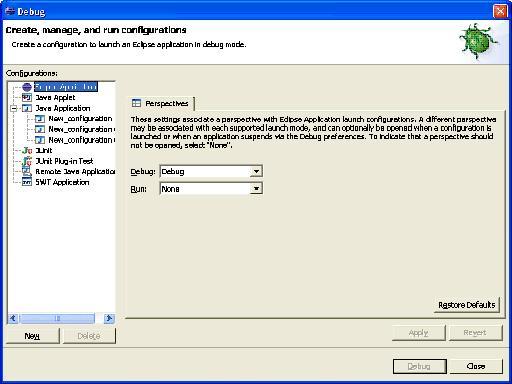Select the JUnit Plug-in Test entry

[x=64, y=161]
